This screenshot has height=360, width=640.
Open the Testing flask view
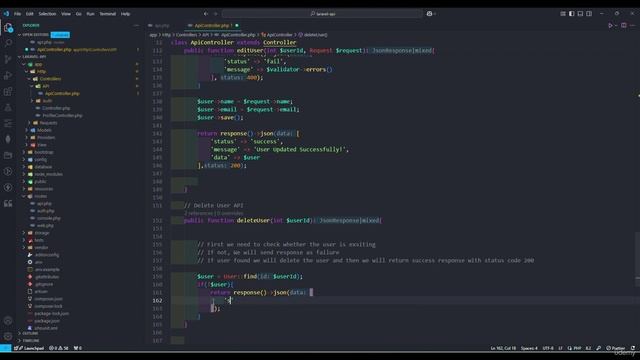coord(8,107)
